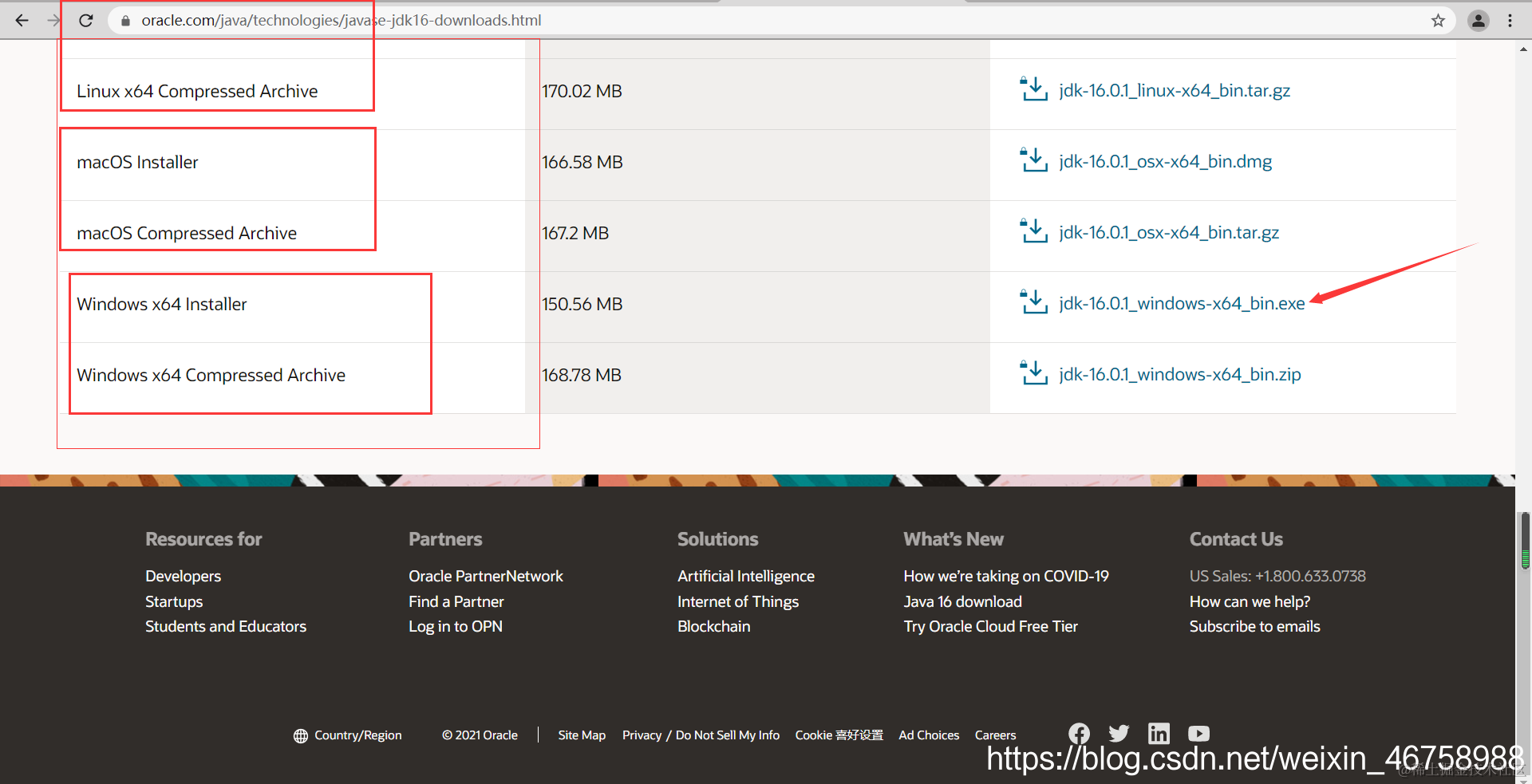Click Find a Partner link
Screen dimensions: 1532x784
(x=456, y=601)
